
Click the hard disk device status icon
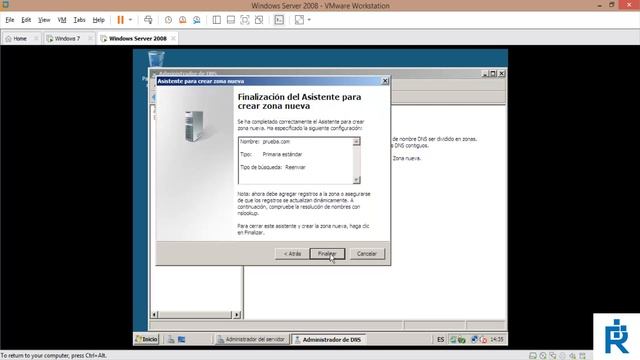point(533,356)
